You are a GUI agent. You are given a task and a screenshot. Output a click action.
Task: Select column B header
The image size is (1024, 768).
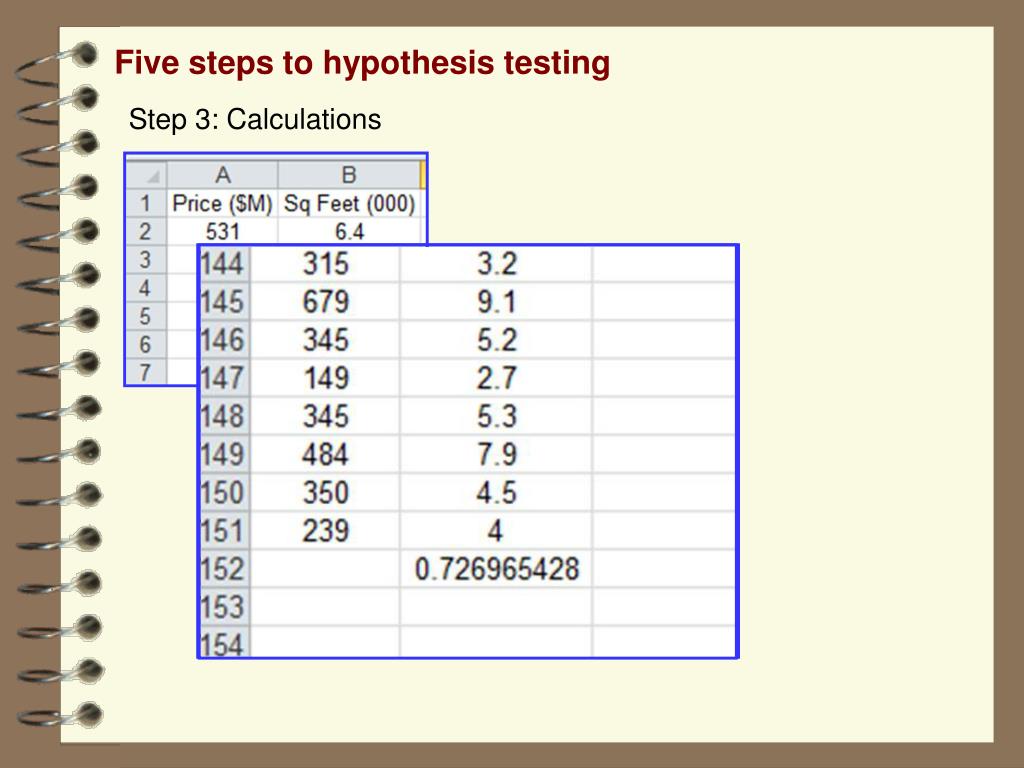349,175
